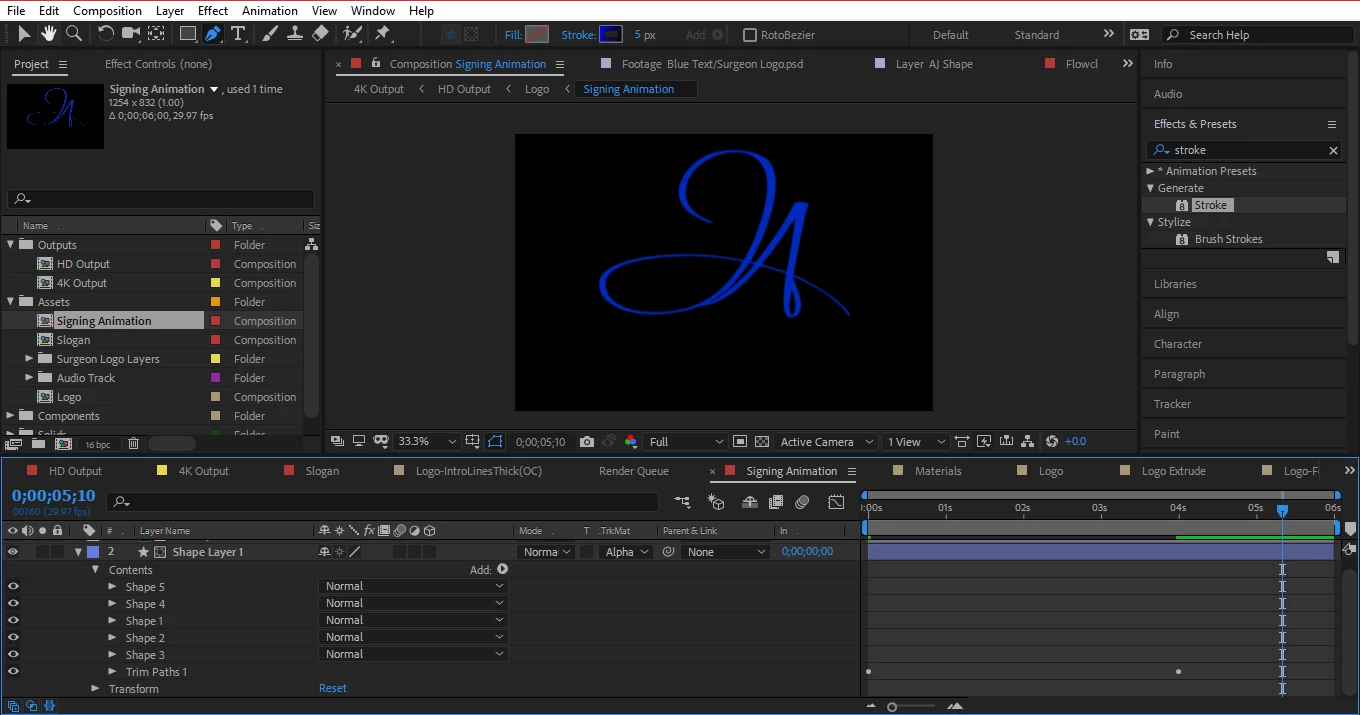The height and width of the screenshot is (715, 1360).
Task: Select the Horizontal Type tool
Action: (x=239, y=34)
